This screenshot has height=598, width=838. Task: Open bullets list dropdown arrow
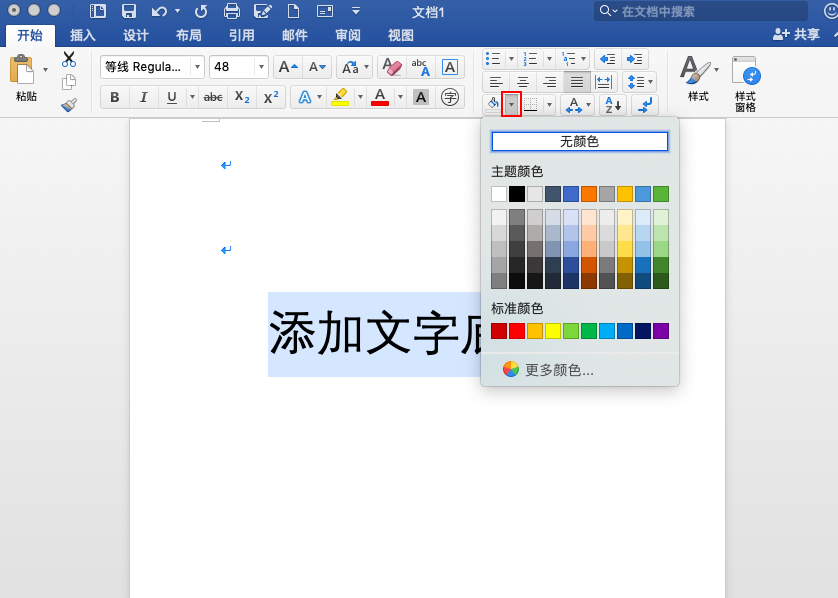click(511, 59)
